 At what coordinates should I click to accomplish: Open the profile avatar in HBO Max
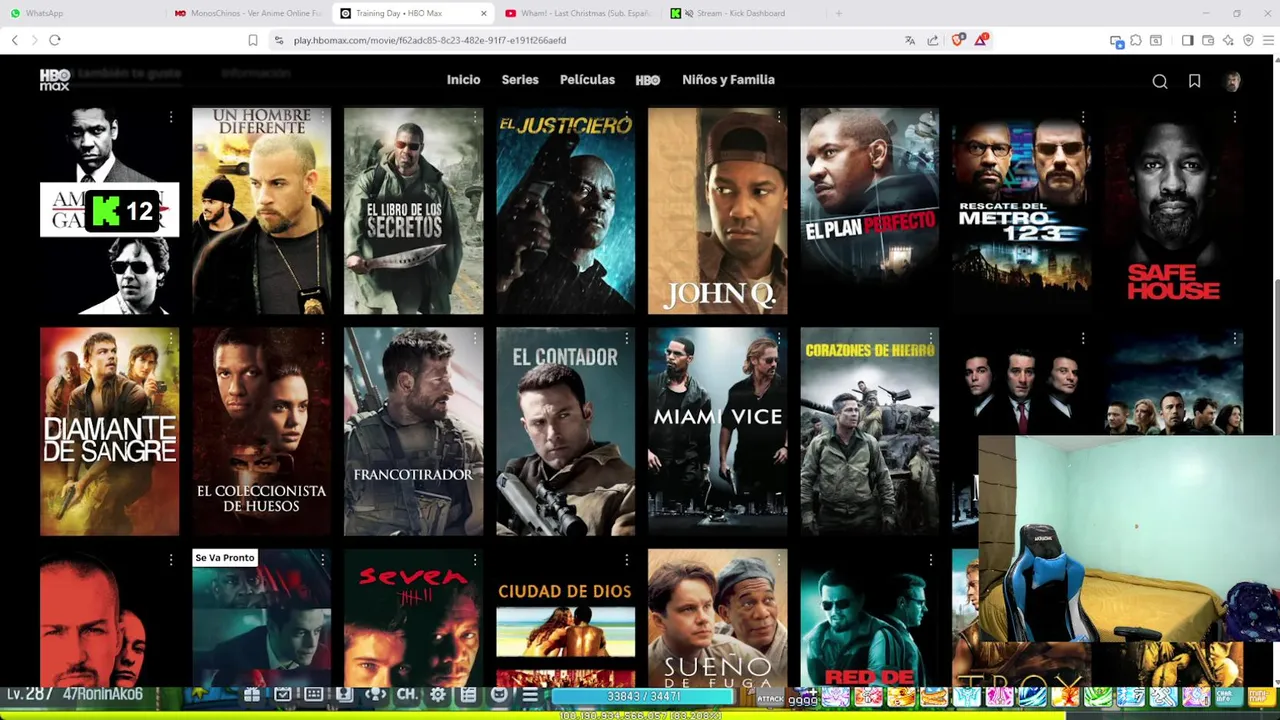coord(1232,81)
